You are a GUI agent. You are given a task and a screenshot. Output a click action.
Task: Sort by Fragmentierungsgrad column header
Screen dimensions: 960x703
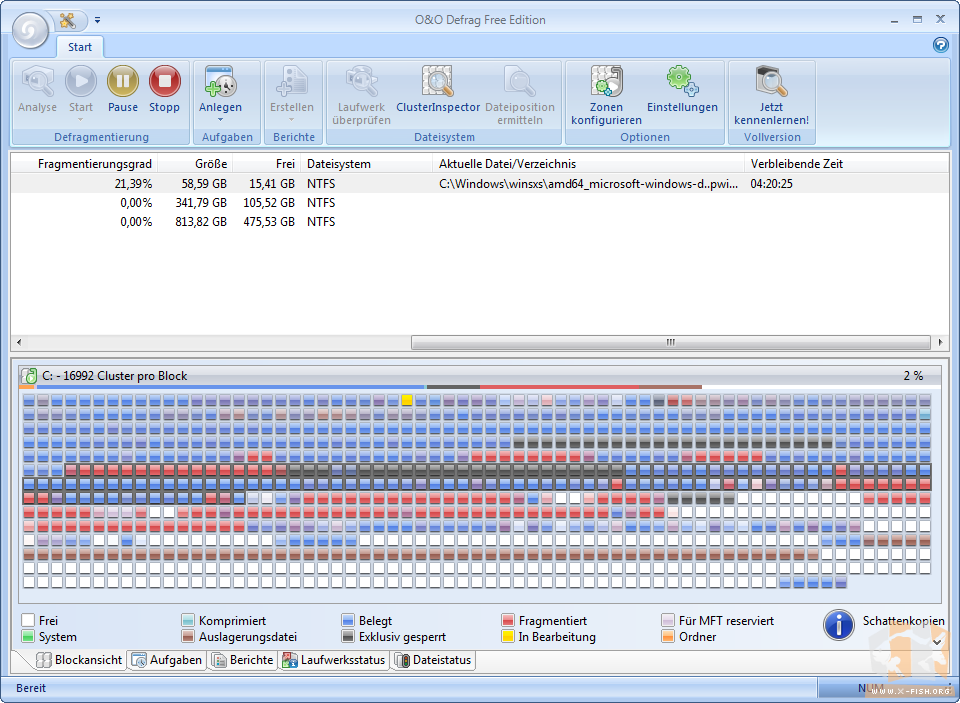(x=84, y=164)
